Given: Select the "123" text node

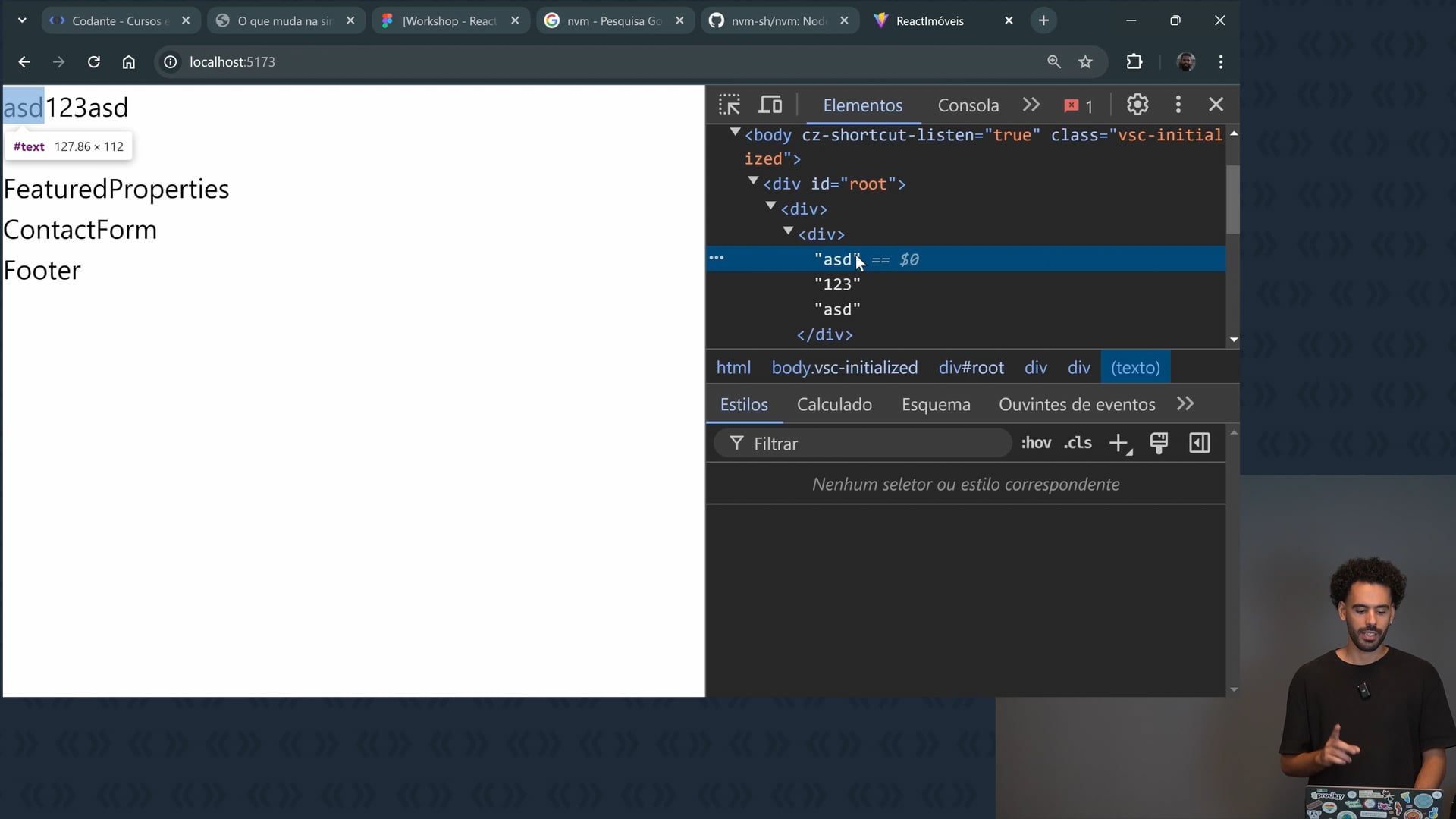Looking at the screenshot, I should 837,284.
